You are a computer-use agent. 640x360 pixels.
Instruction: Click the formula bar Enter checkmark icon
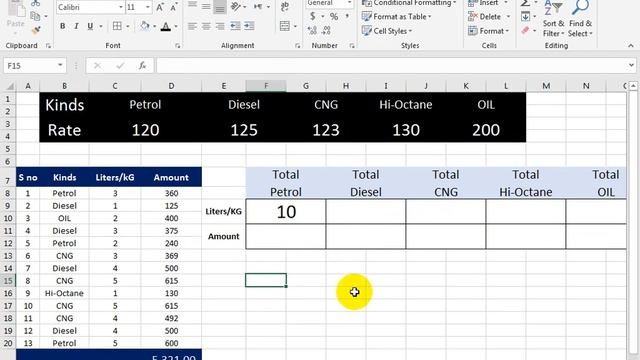coord(120,66)
